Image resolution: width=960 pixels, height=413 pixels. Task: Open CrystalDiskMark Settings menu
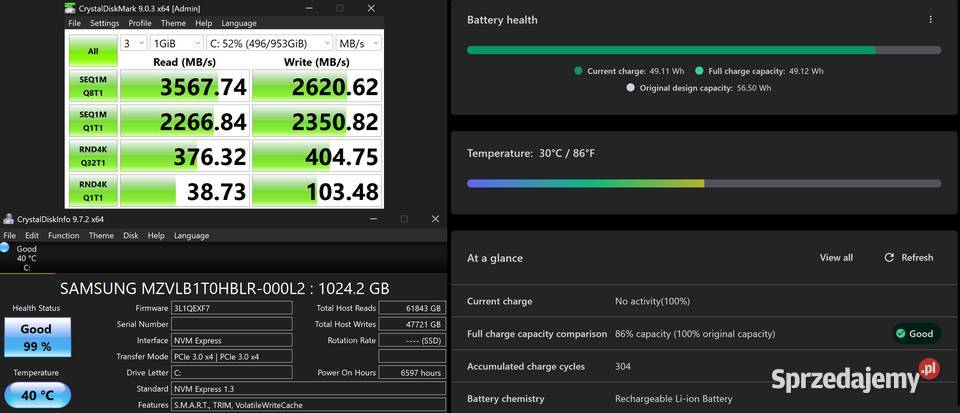(105, 23)
